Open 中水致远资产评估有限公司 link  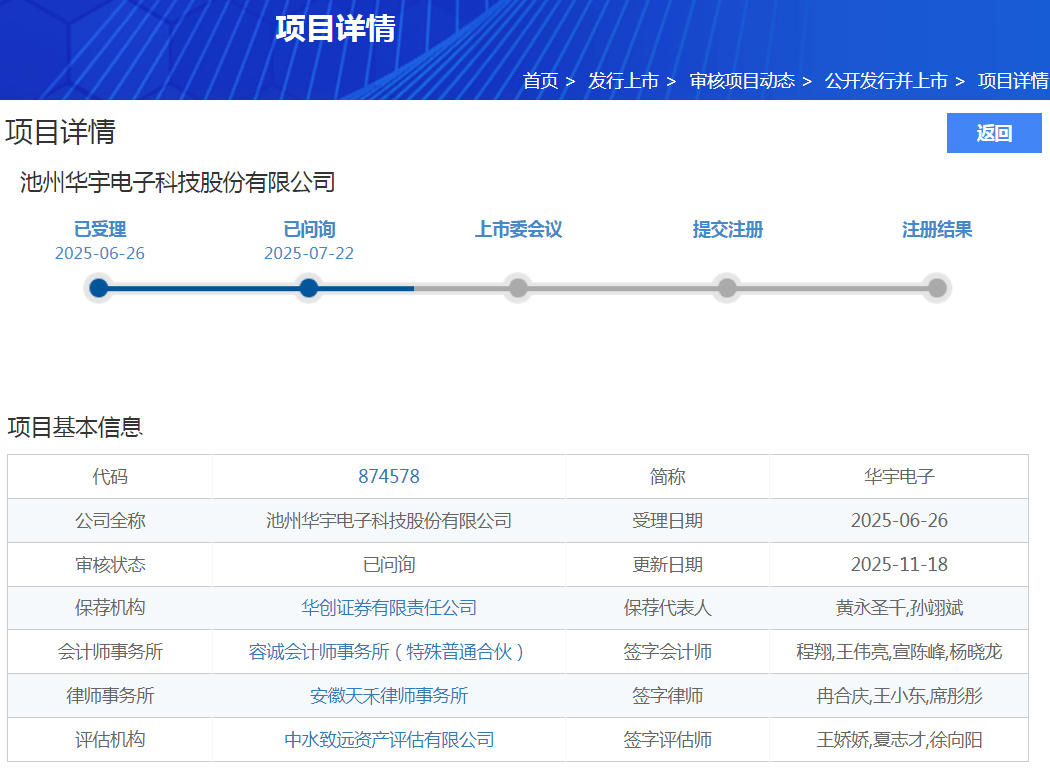389,740
